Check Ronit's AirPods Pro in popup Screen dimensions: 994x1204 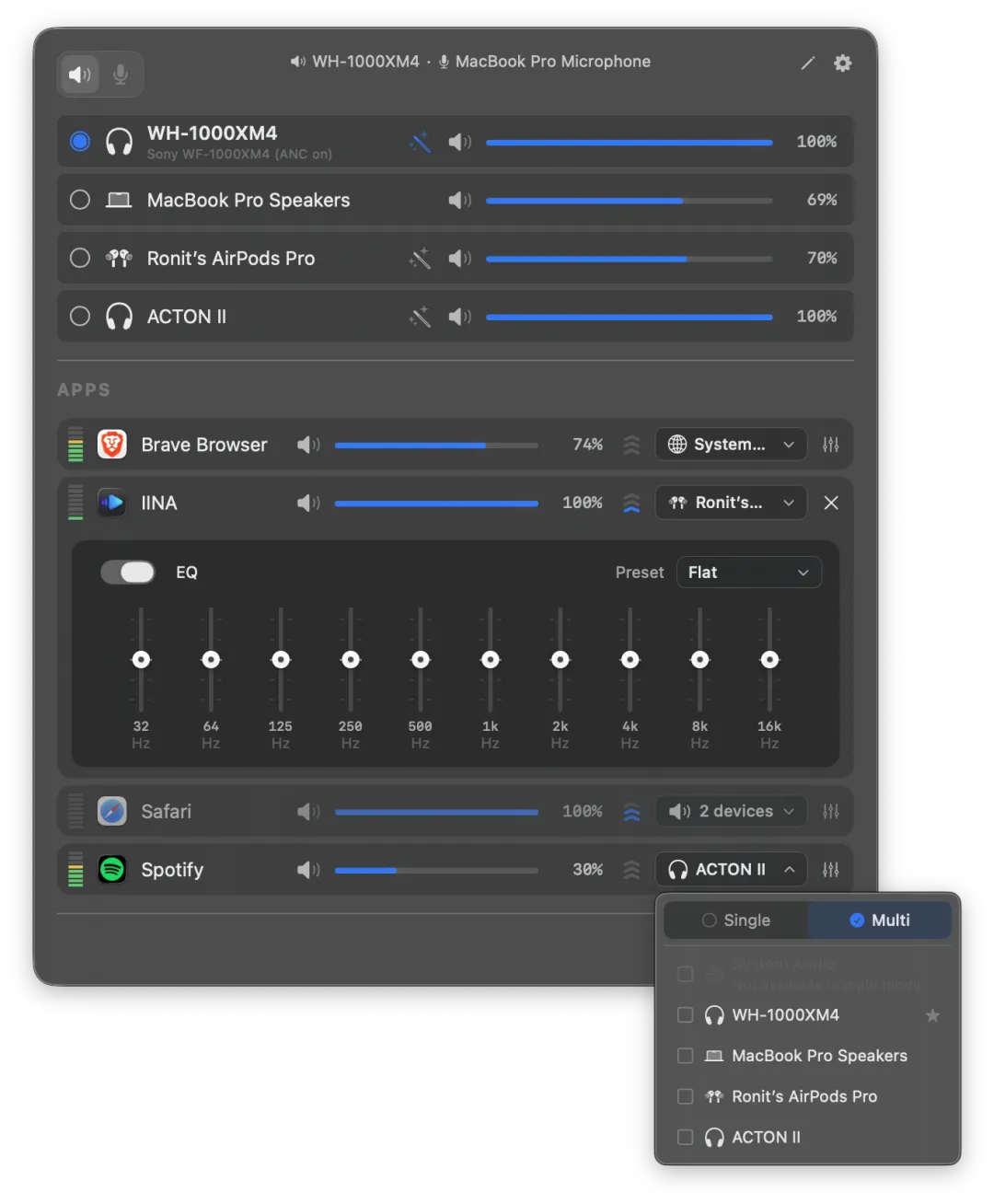pos(686,1096)
